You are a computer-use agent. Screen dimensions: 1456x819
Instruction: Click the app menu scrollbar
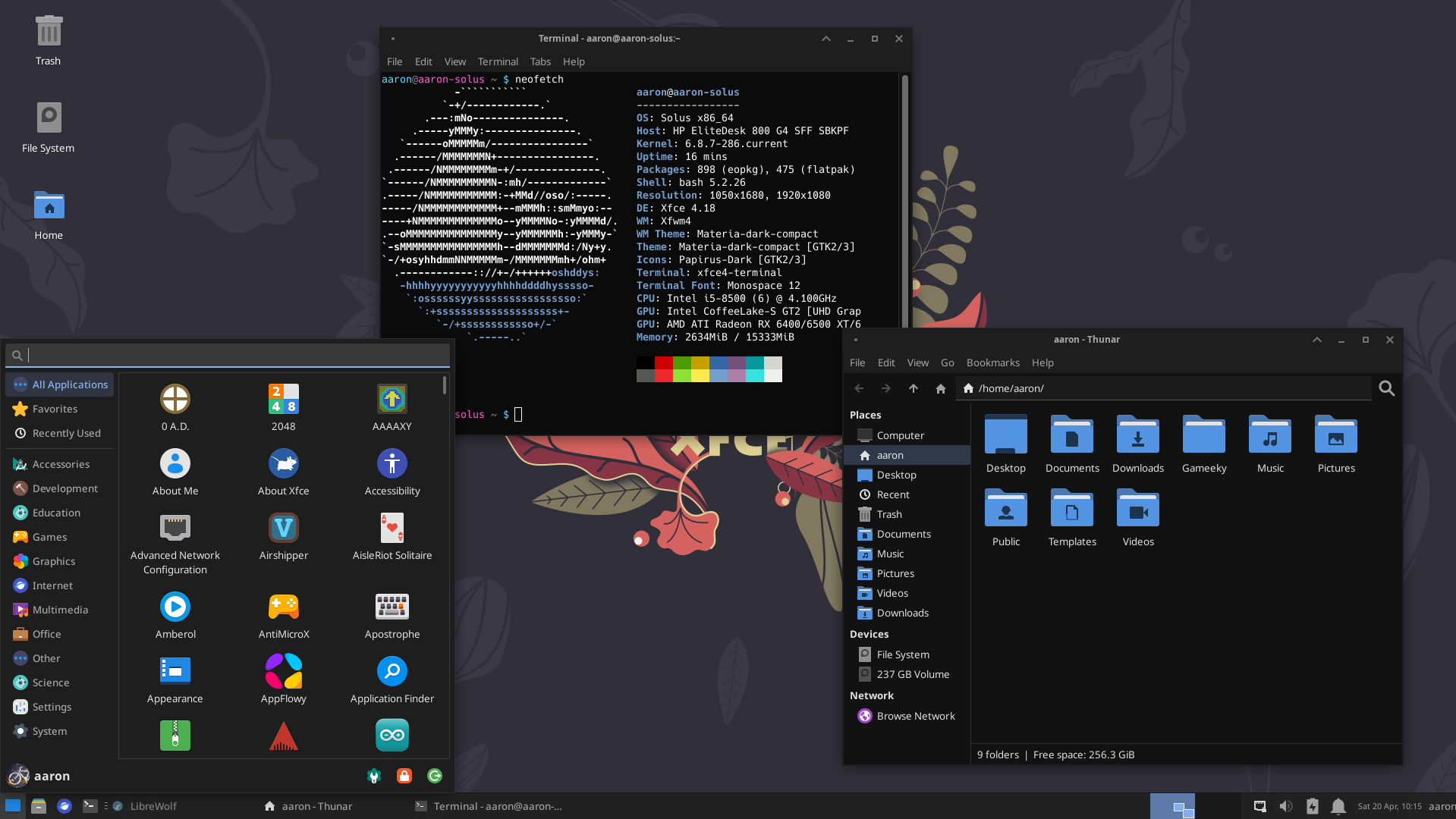pos(445,385)
